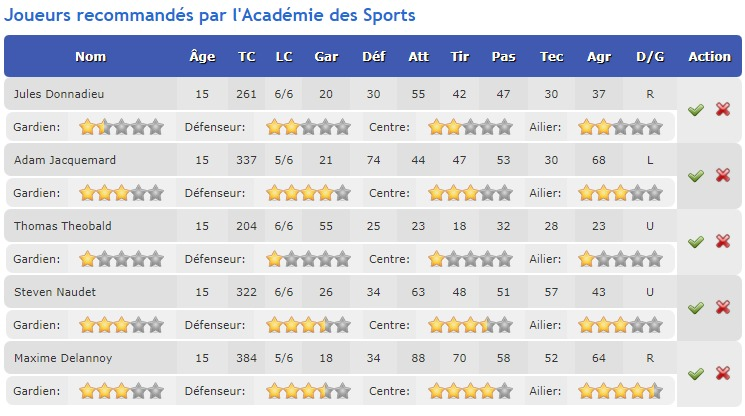The width and height of the screenshot is (745, 416).
Task: Select the Att column header
Action: (419, 57)
